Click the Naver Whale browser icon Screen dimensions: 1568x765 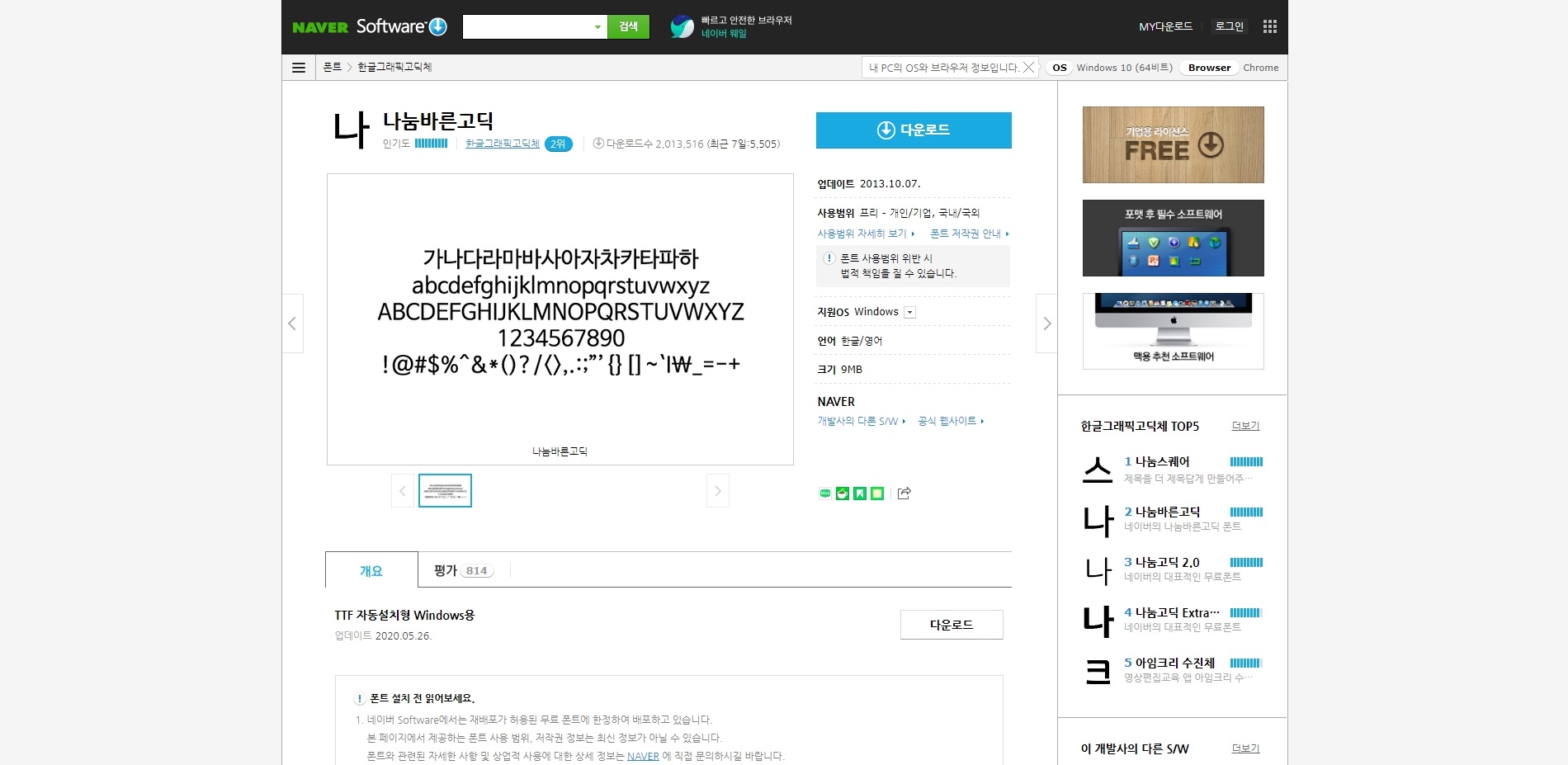[682, 26]
